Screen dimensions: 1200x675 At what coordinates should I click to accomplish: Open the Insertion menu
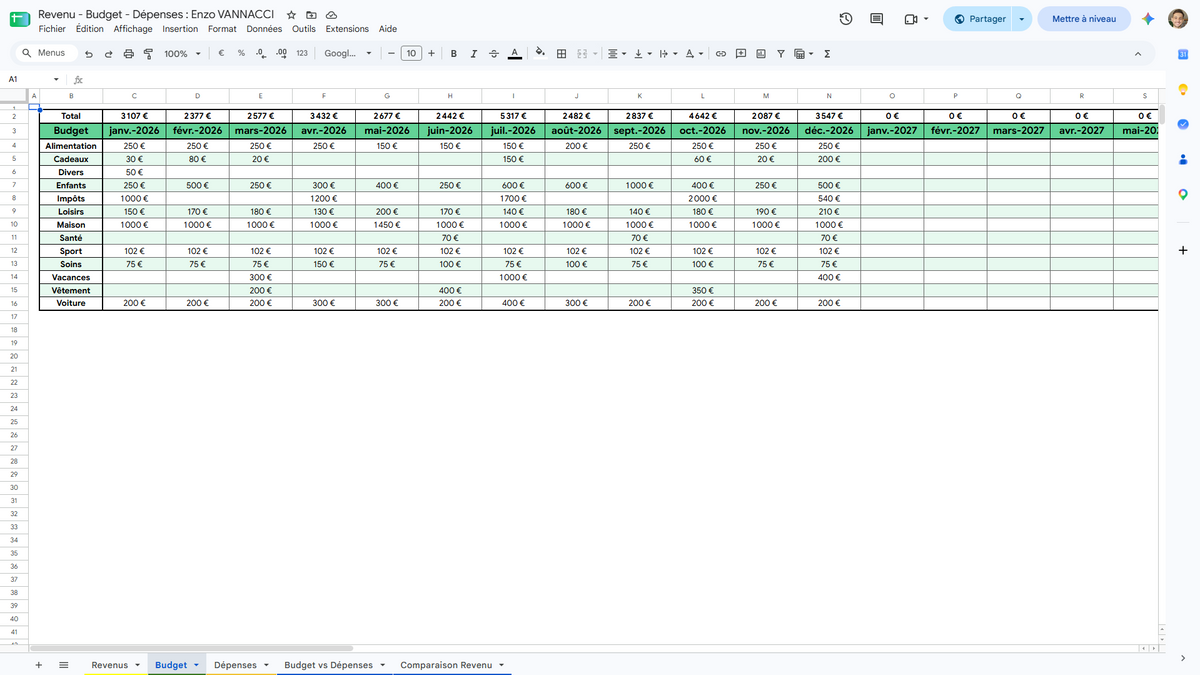(x=180, y=29)
